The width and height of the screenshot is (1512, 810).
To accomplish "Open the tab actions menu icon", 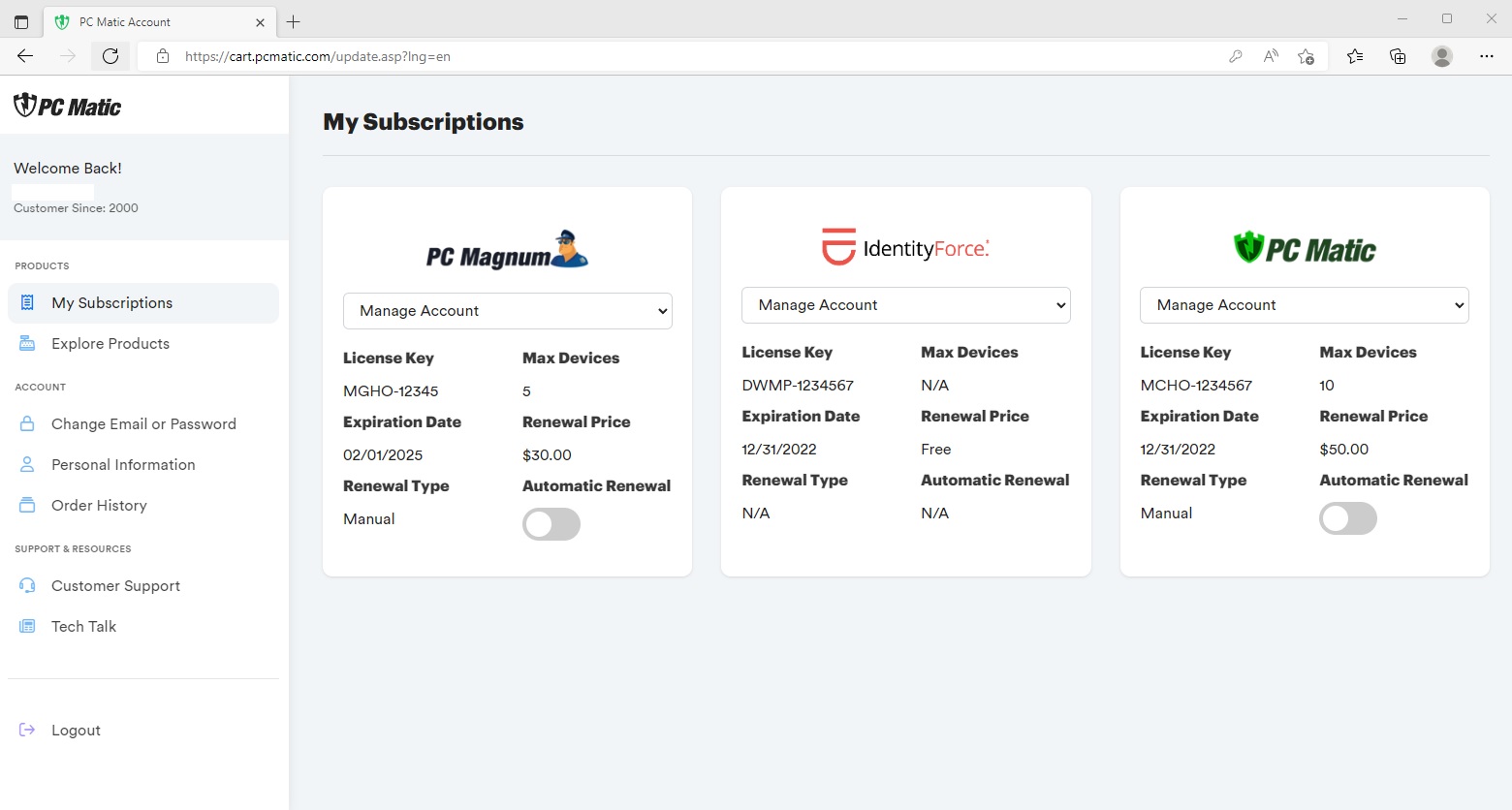I will [21, 21].
